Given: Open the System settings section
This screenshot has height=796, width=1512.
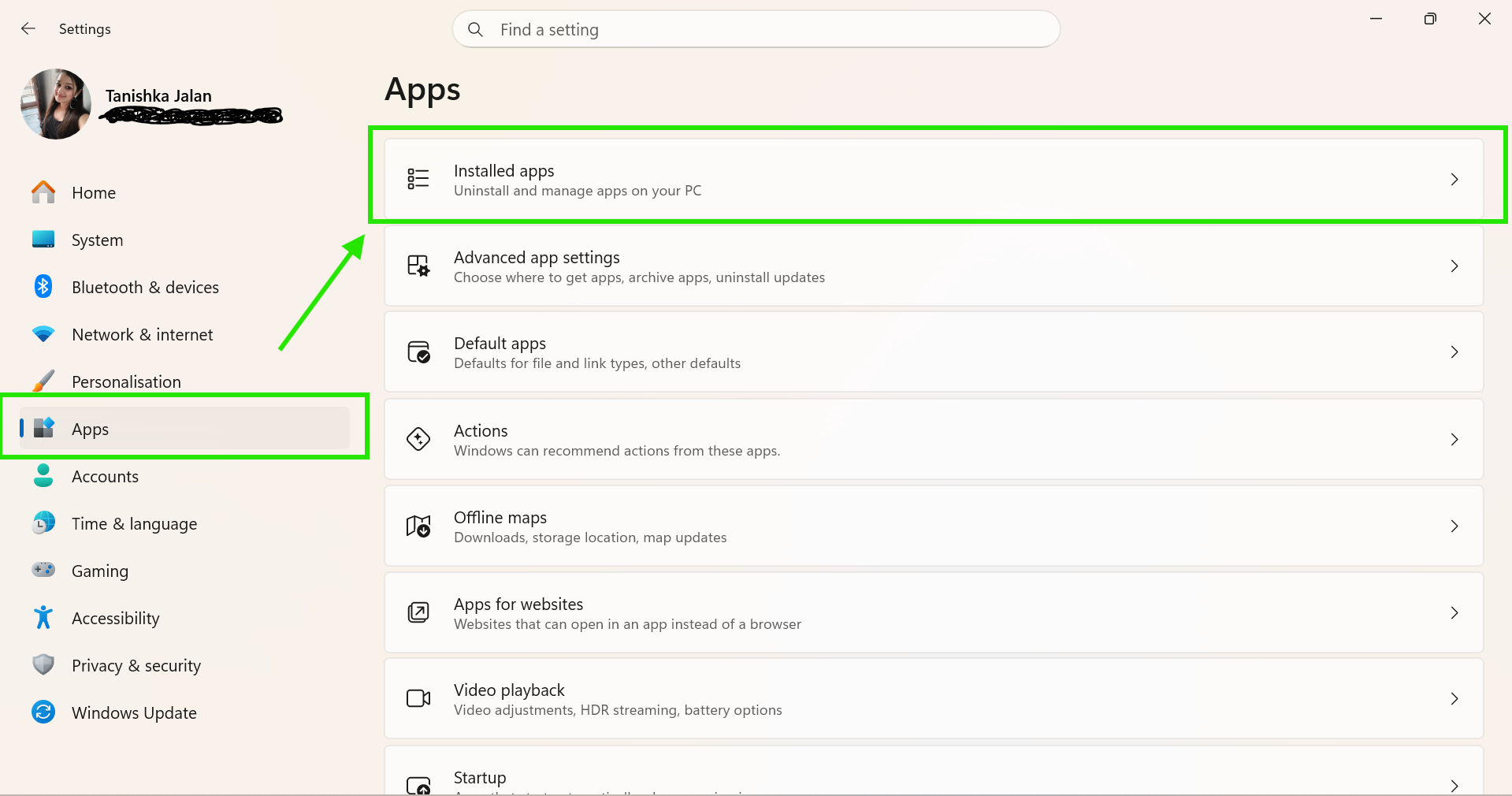Looking at the screenshot, I should click(184, 240).
